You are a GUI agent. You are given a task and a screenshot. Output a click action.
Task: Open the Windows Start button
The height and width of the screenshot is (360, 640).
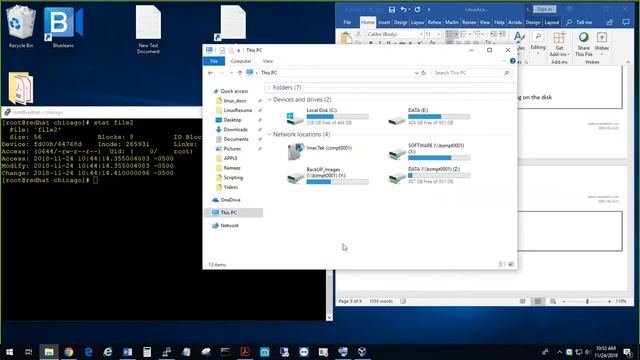coord(9,352)
